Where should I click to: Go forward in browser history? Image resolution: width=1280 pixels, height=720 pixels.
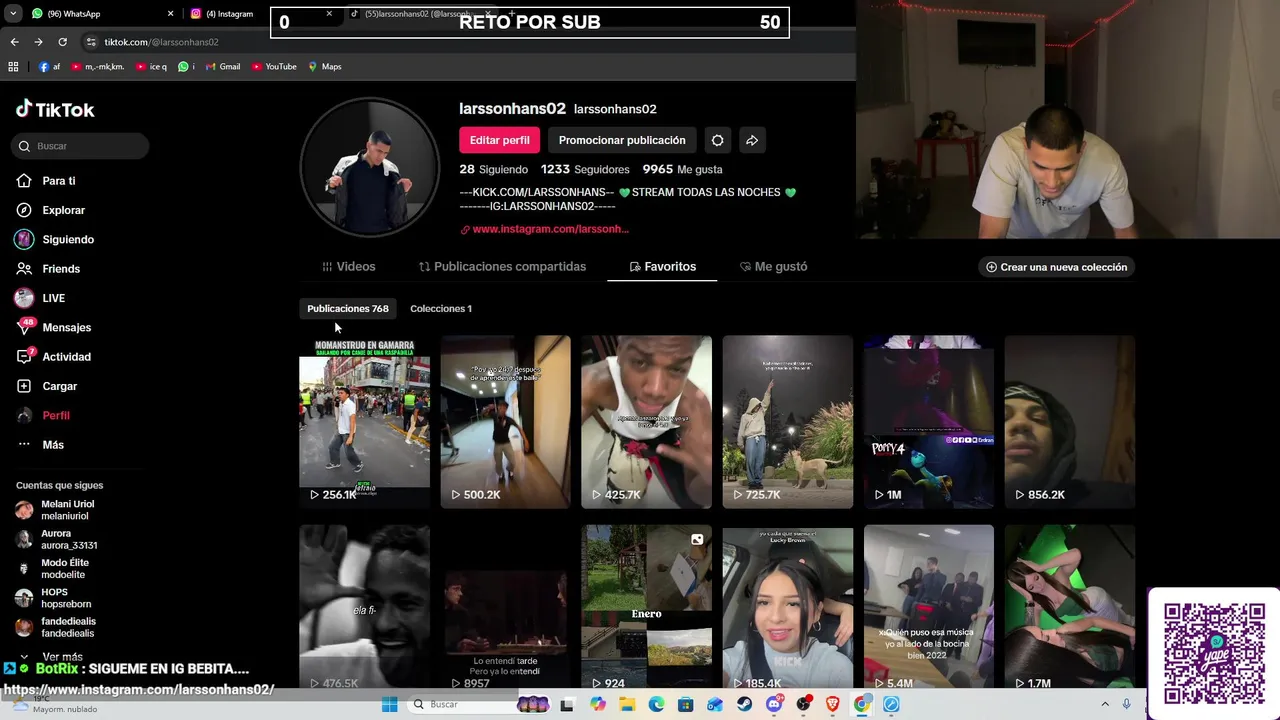click(38, 42)
